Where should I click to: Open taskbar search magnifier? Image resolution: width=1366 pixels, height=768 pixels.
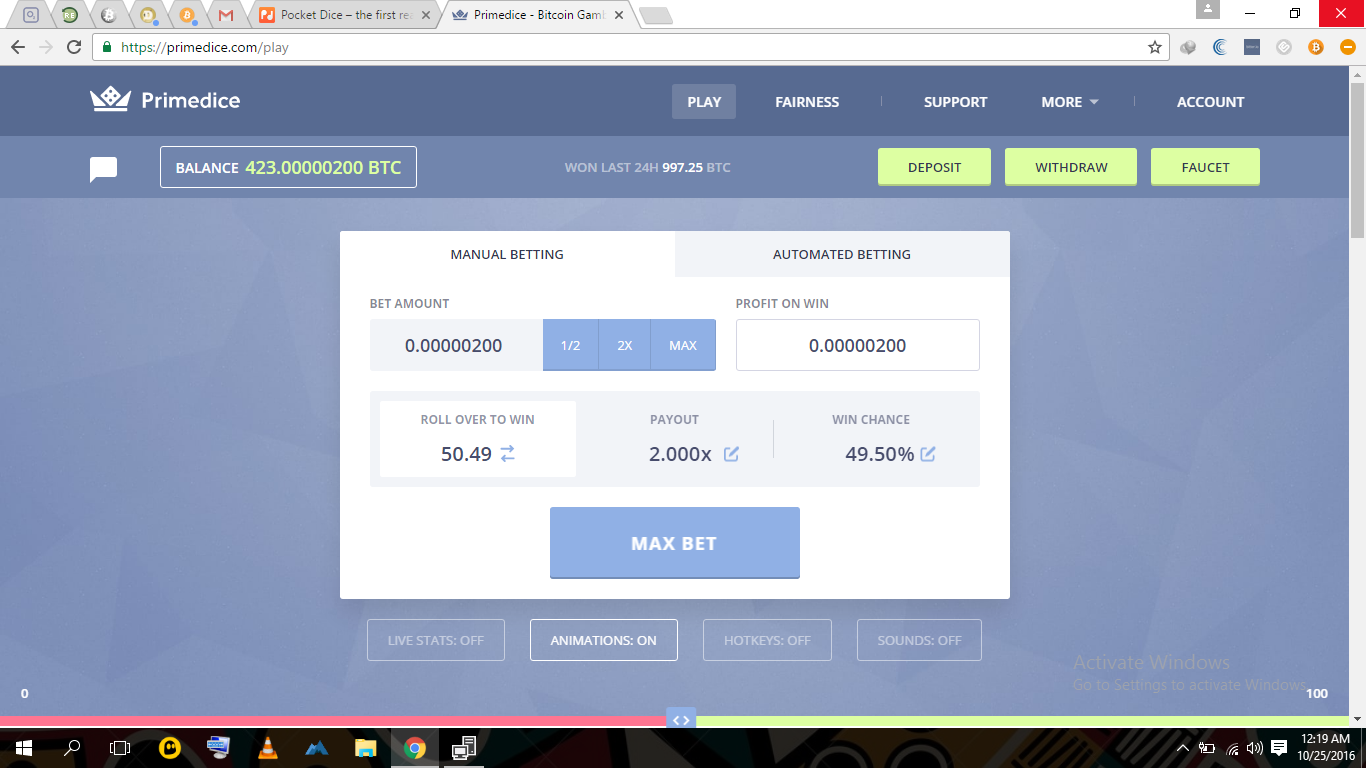coord(72,747)
